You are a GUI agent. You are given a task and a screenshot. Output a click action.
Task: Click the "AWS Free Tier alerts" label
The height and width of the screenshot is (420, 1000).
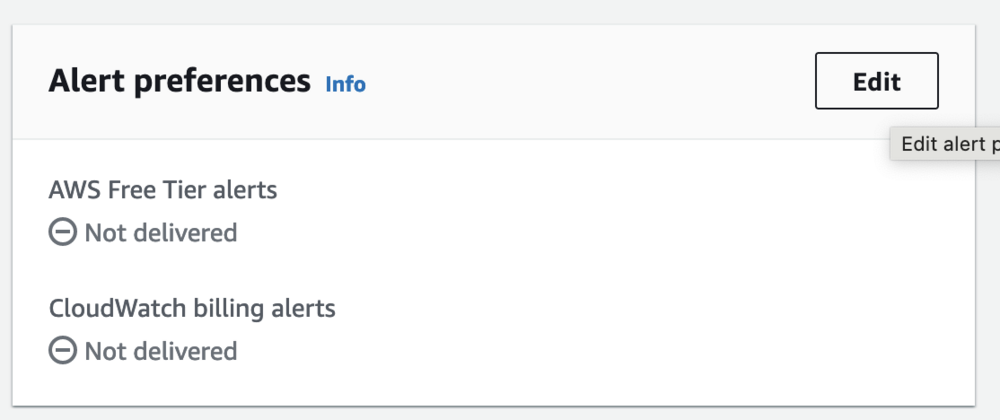tap(162, 189)
